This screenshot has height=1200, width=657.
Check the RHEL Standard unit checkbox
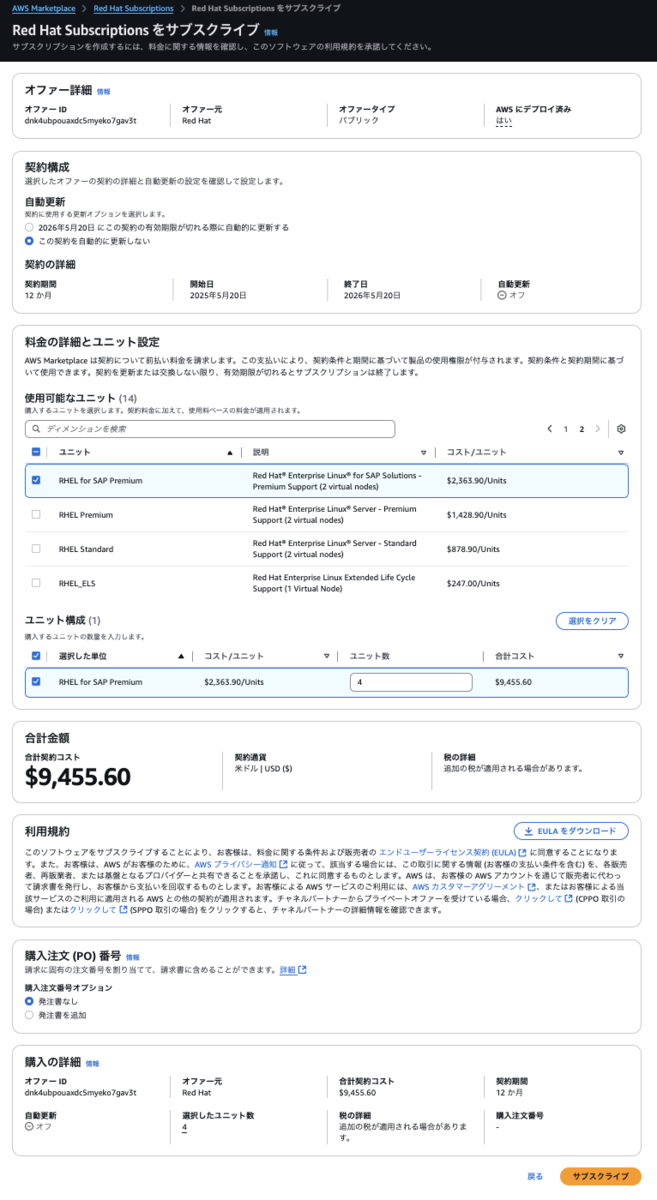pyautogui.click(x=36, y=548)
